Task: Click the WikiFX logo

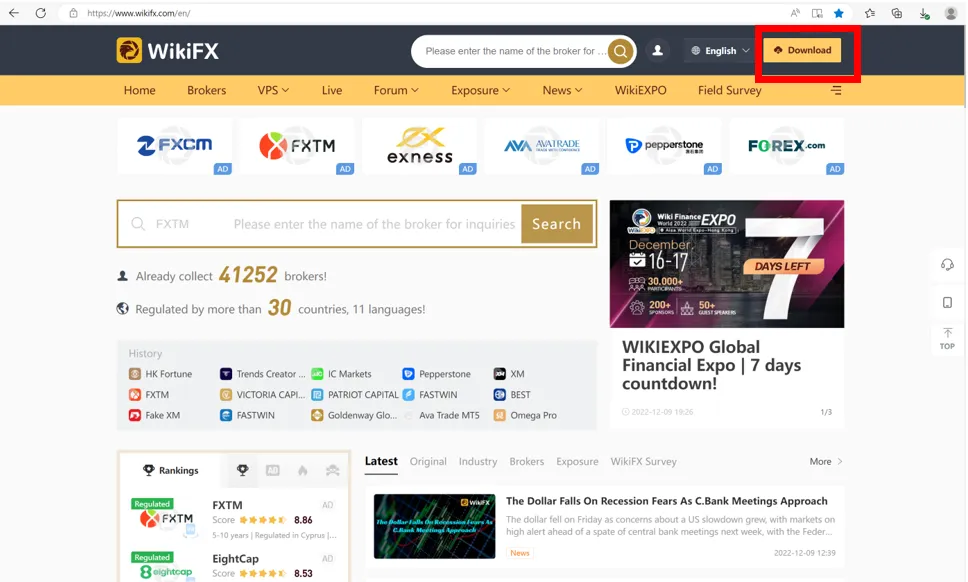Action: [167, 51]
